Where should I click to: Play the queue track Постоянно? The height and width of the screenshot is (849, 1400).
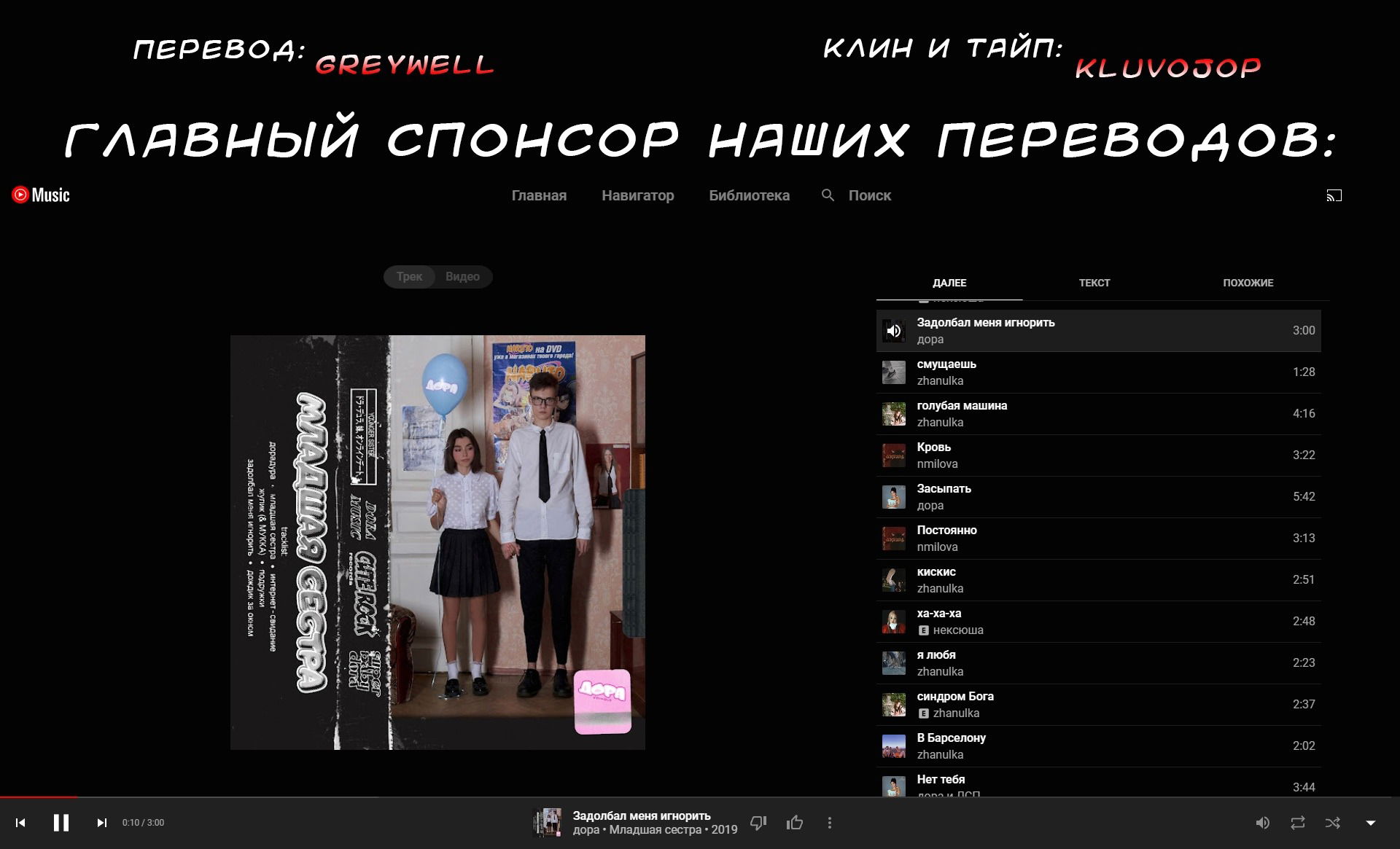click(1099, 539)
